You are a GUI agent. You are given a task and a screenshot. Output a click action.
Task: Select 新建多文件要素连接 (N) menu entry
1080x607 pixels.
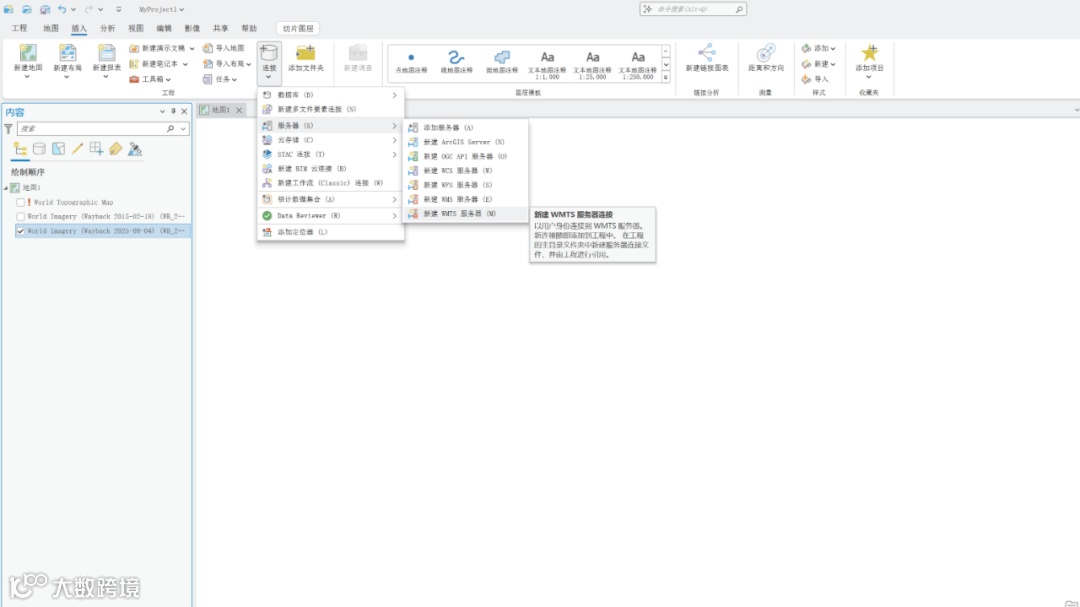[331, 109]
